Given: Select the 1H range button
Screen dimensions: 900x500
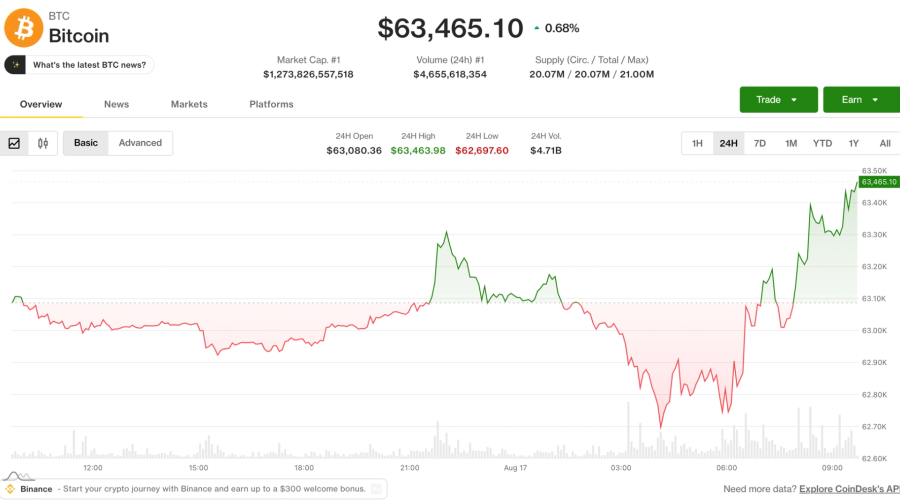Looking at the screenshot, I should pos(697,144).
